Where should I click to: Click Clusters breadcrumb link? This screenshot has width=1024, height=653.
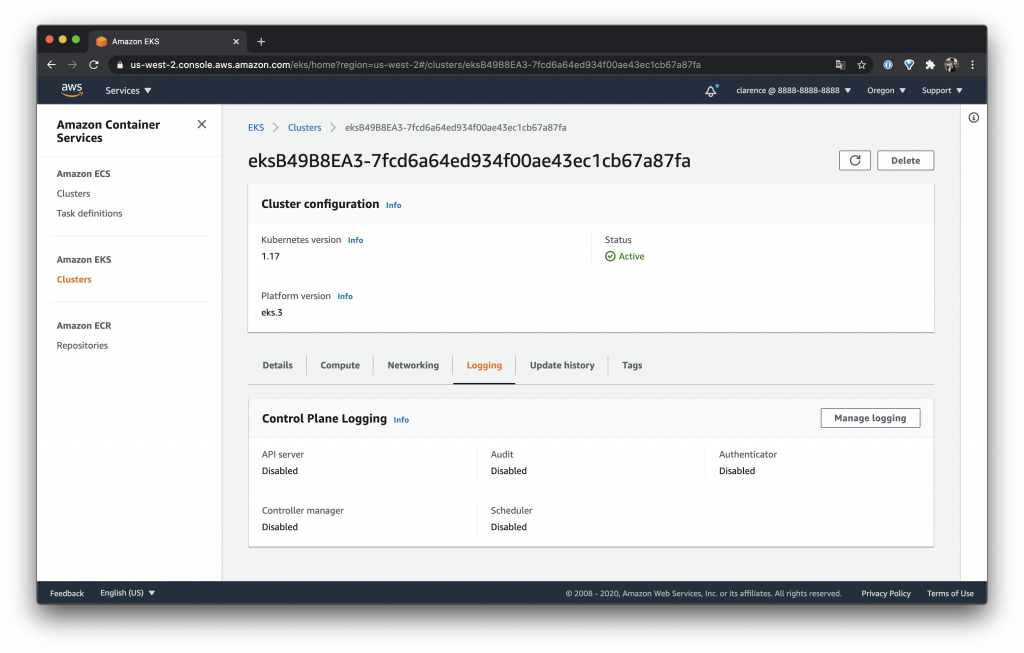click(304, 127)
